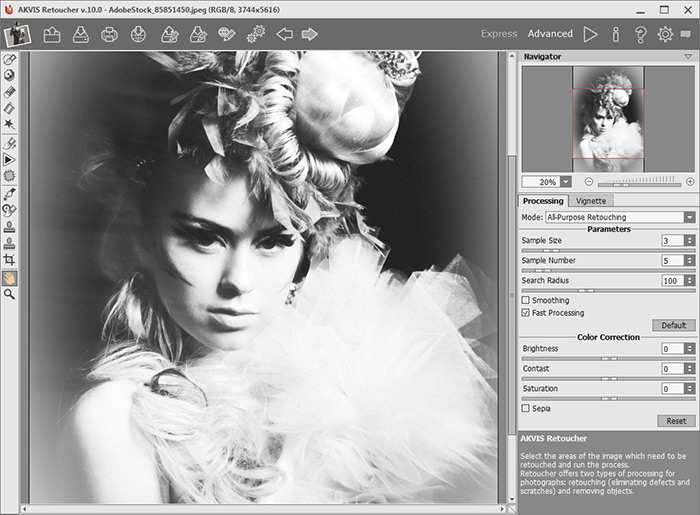
Task: Click the Run processing play button
Action: click(x=590, y=34)
